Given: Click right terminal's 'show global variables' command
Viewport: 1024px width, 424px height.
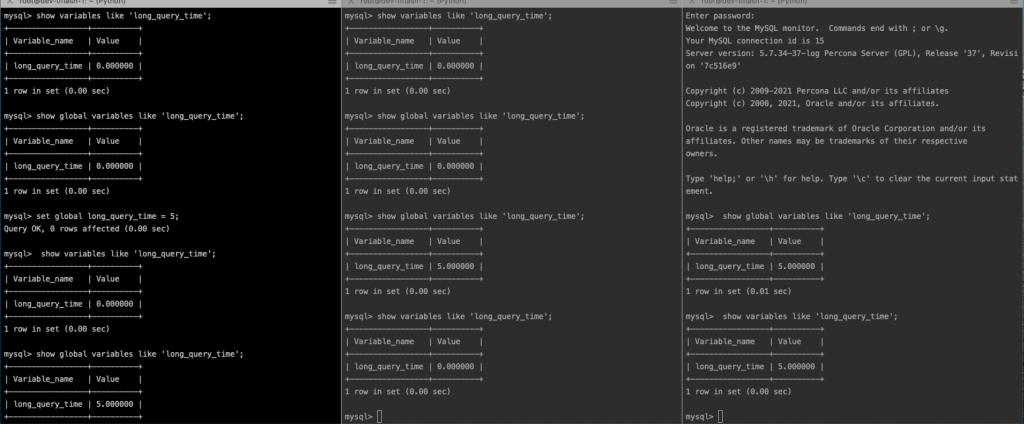Looking at the screenshot, I should pos(826,216).
